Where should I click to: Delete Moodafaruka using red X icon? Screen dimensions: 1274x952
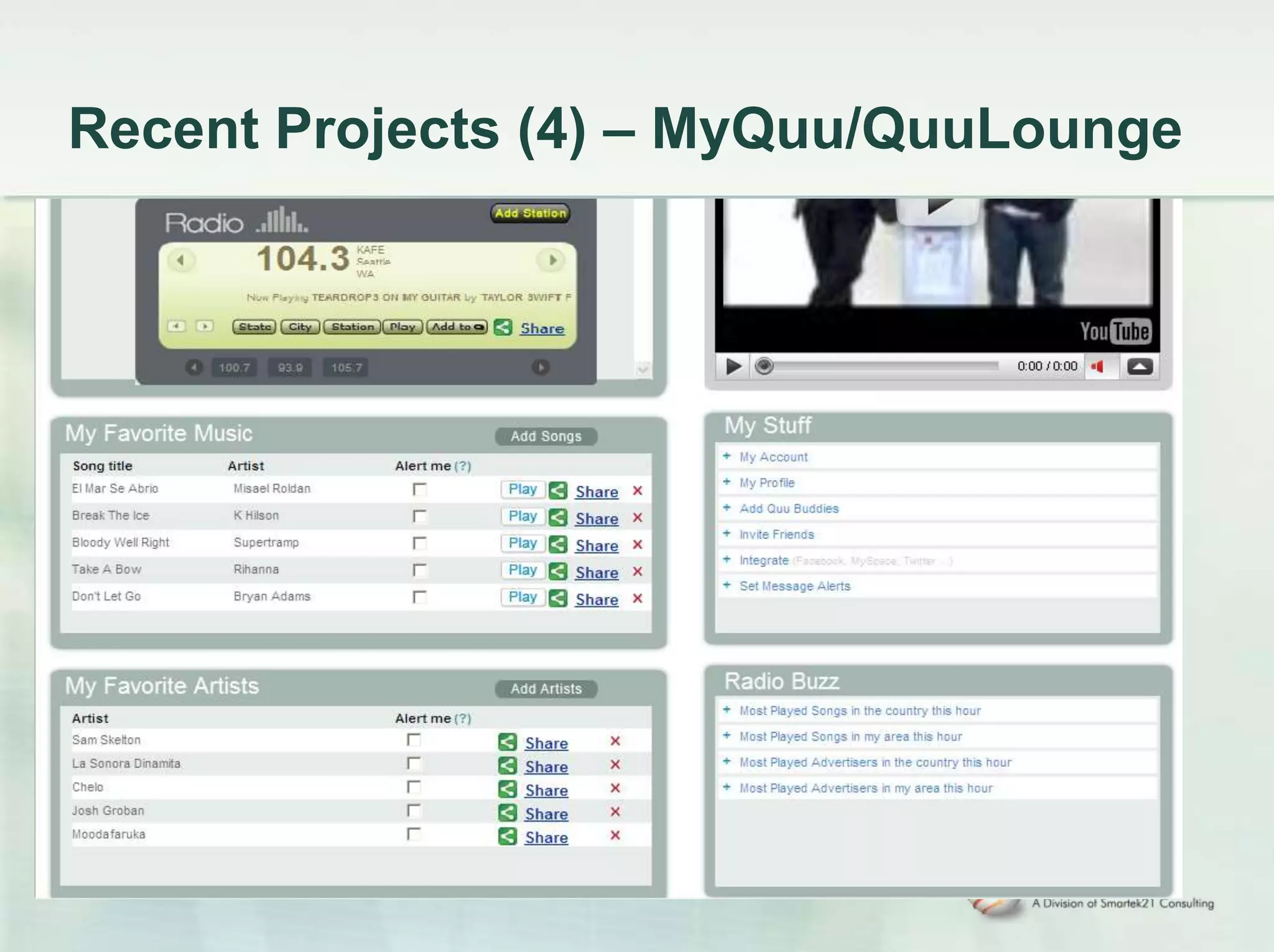[x=615, y=835]
